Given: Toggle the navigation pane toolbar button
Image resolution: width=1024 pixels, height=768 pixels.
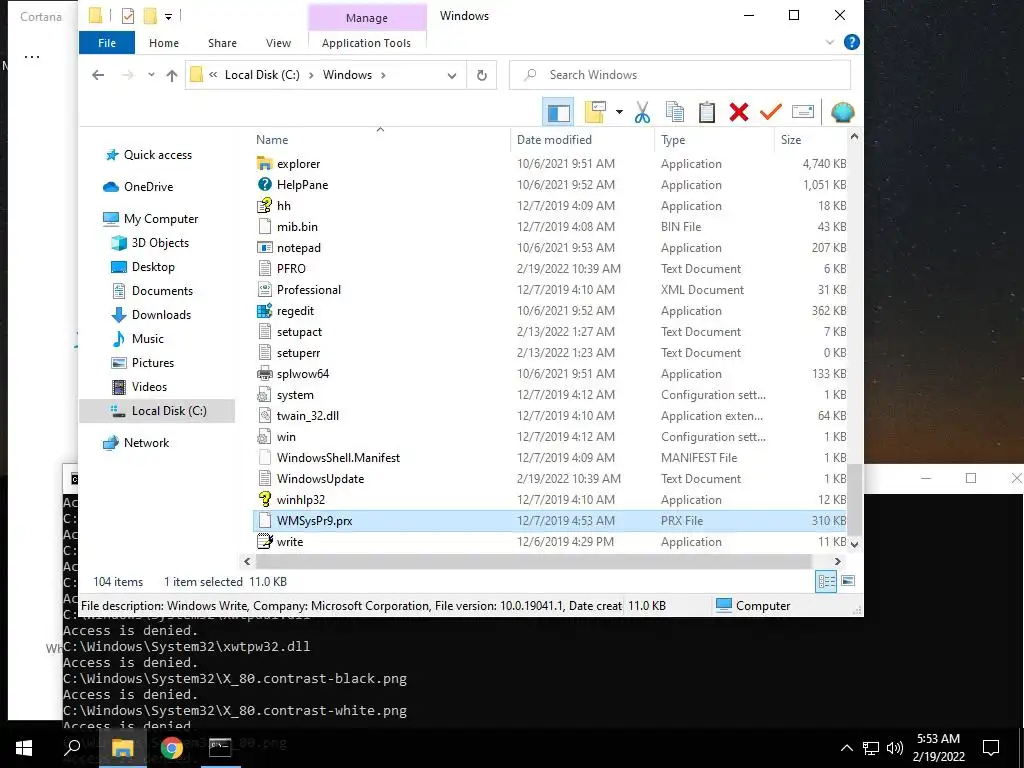Looking at the screenshot, I should (558, 112).
